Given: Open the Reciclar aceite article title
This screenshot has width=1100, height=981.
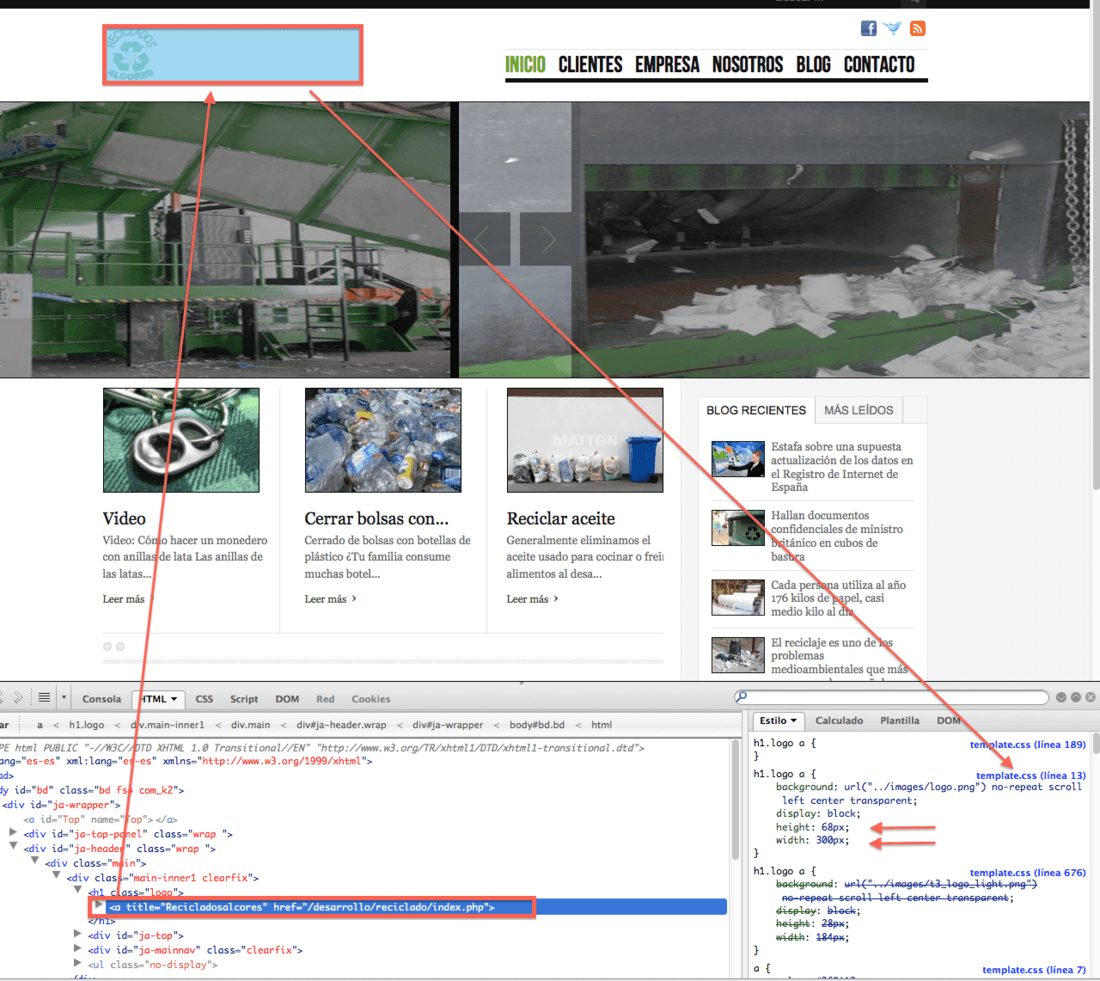Looking at the screenshot, I should click(x=561, y=519).
